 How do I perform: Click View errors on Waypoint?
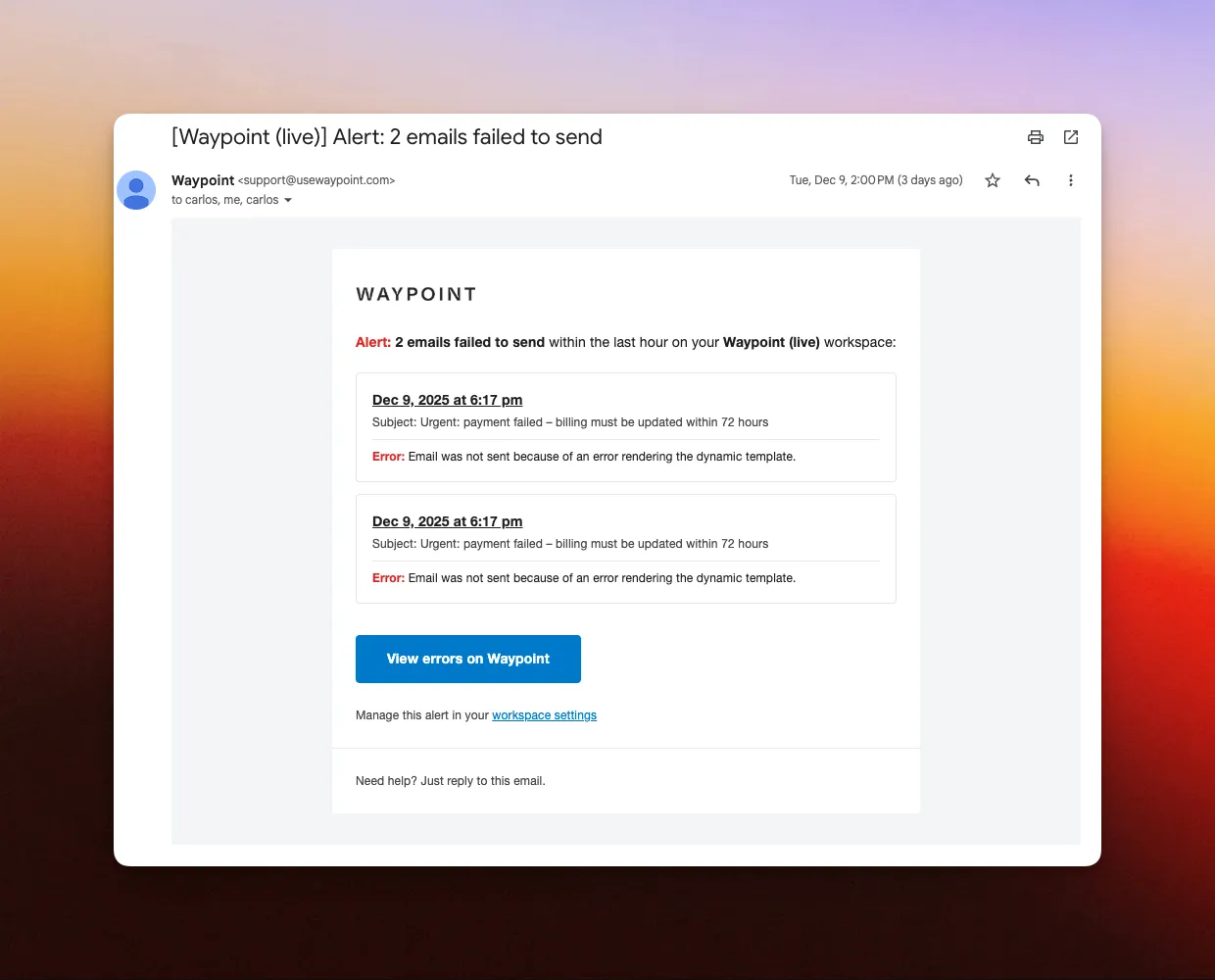[467, 659]
